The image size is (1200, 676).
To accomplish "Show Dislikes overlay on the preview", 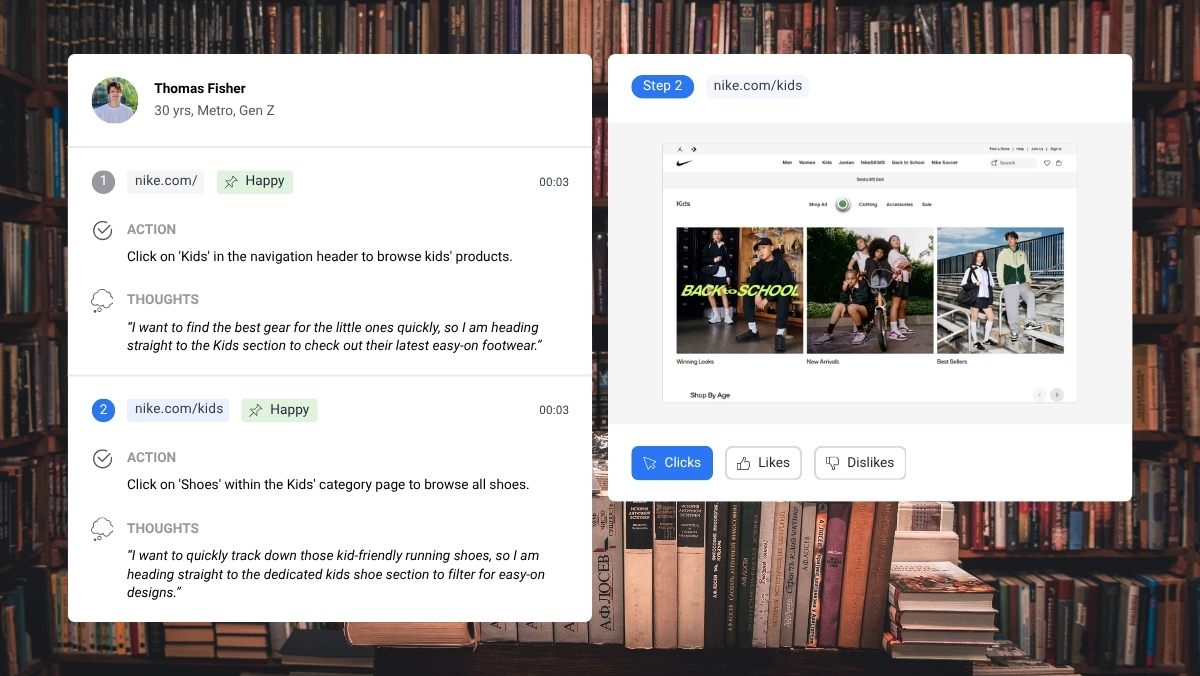I will point(860,463).
